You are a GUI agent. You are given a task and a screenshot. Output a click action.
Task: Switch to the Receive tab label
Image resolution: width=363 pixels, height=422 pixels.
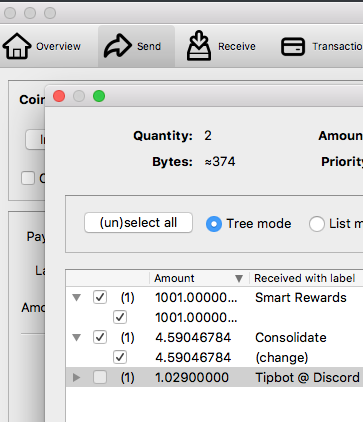[237, 46]
